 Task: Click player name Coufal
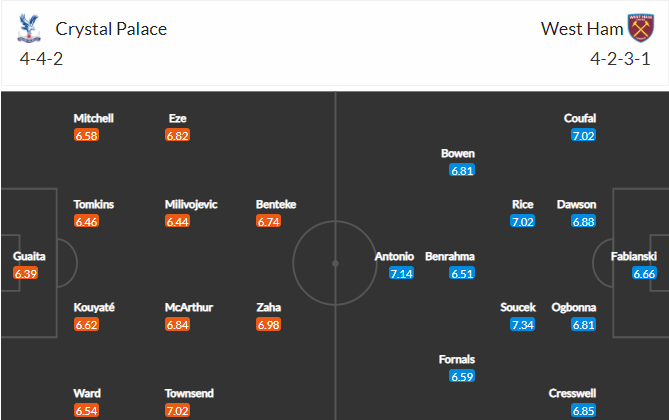click(x=580, y=119)
